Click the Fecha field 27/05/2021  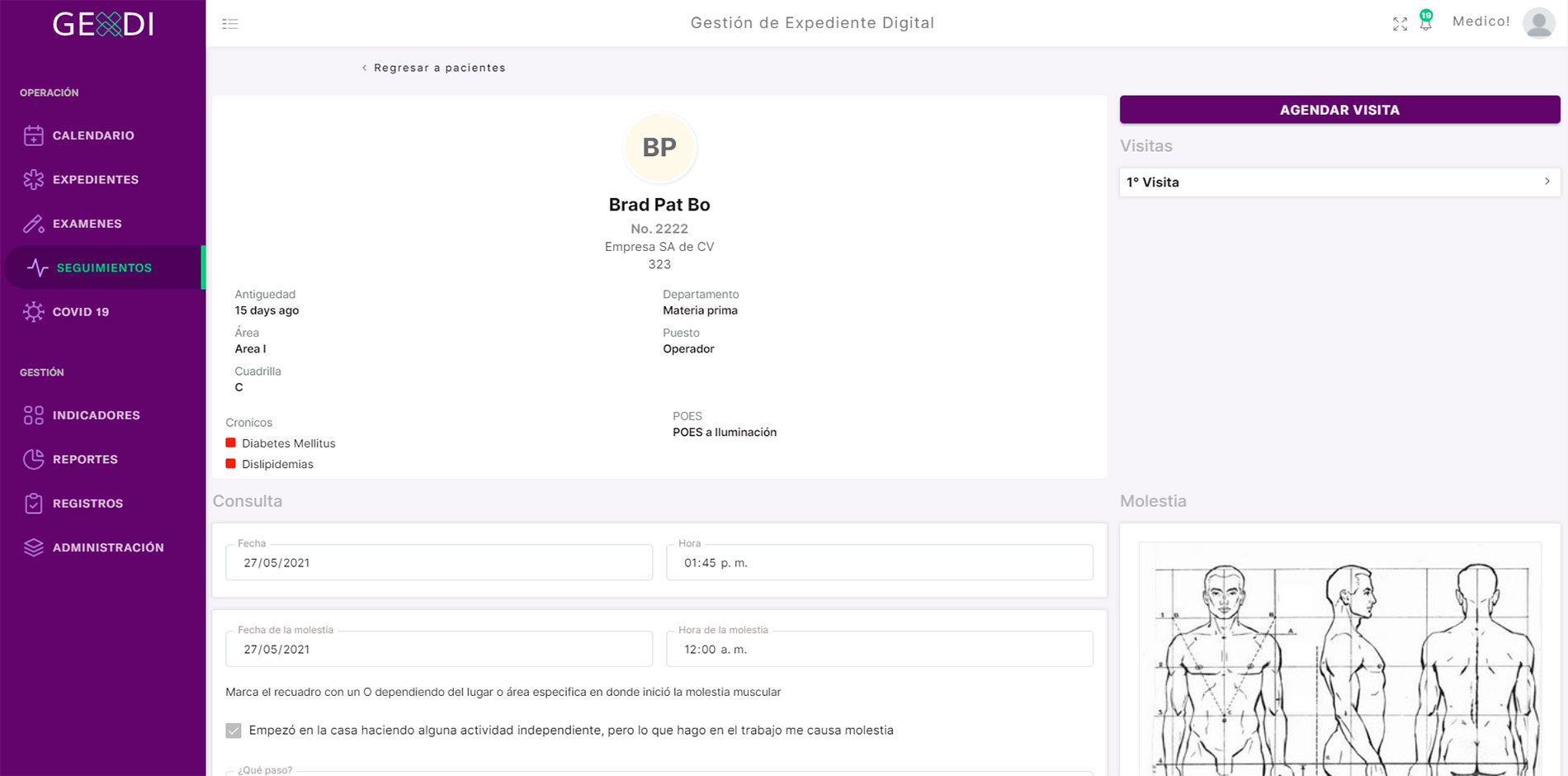point(439,562)
